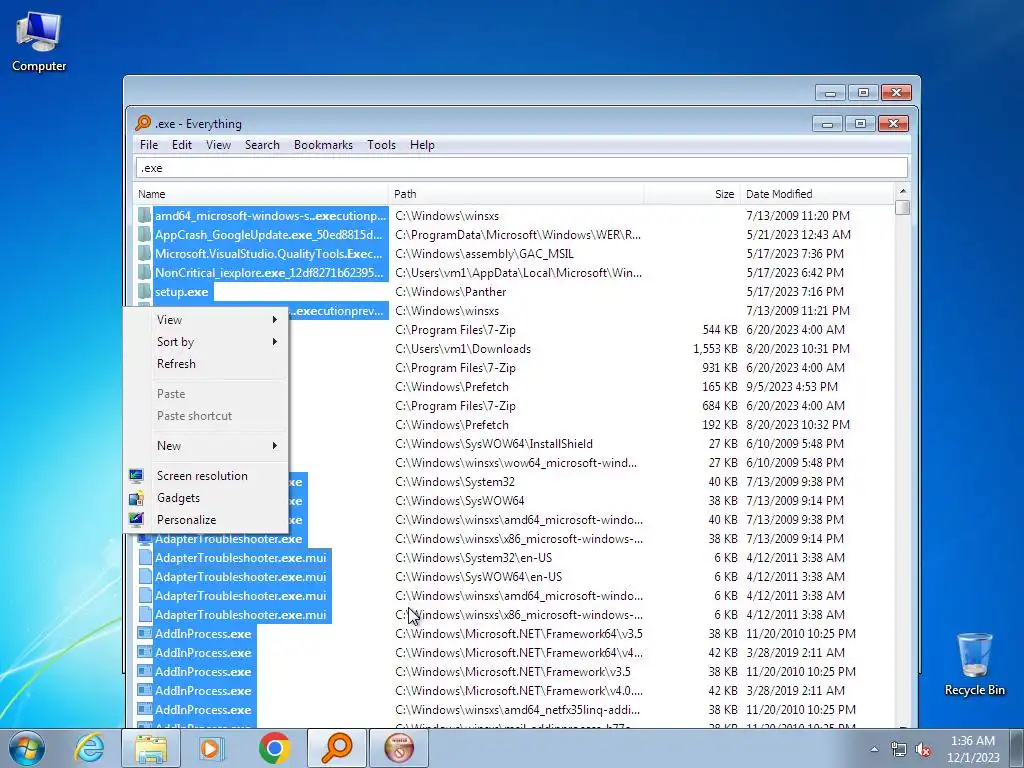Image resolution: width=1024 pixels, height=768 pixels.
Task: Click folder icon beside setup.exe
Action: [144, 291]
